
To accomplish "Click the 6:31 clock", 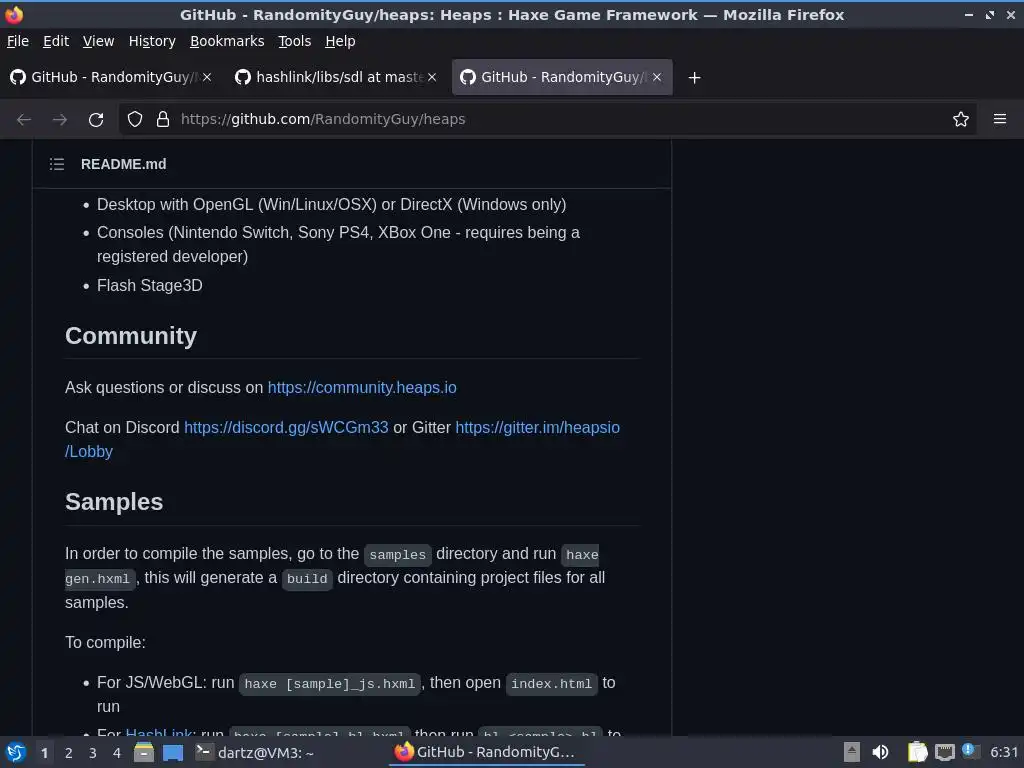I will (x=1004, y=752).
